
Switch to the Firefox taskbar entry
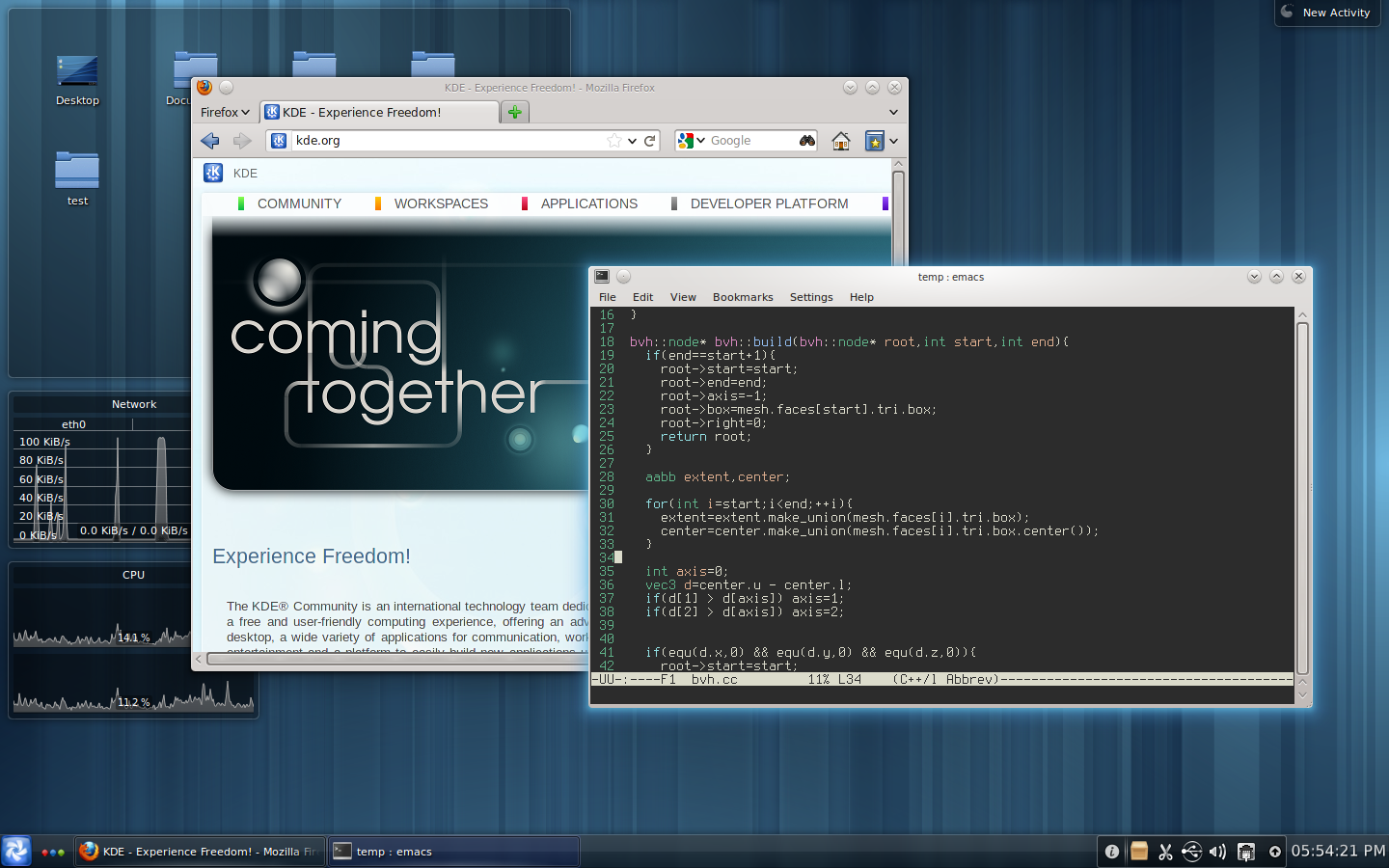pos(201,852)
